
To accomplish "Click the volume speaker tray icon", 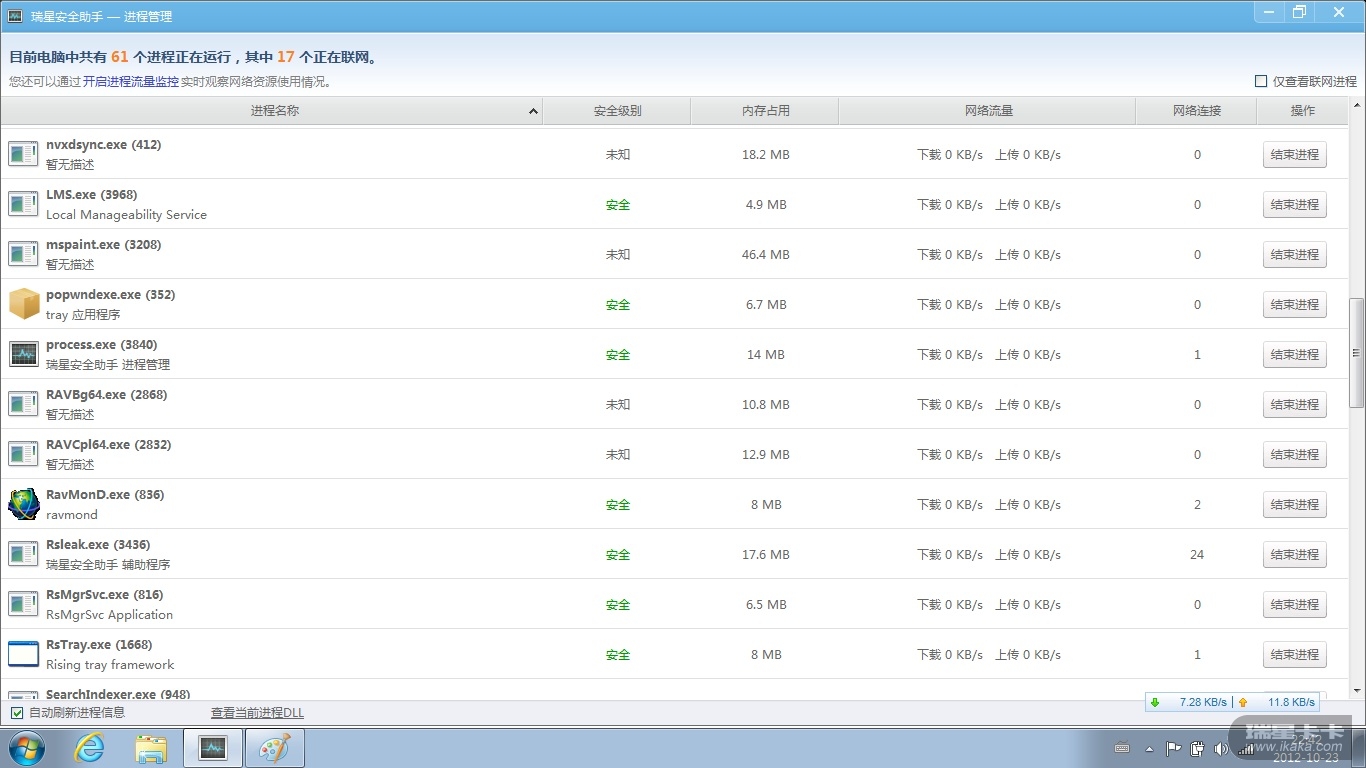I will pos(1221,748).
